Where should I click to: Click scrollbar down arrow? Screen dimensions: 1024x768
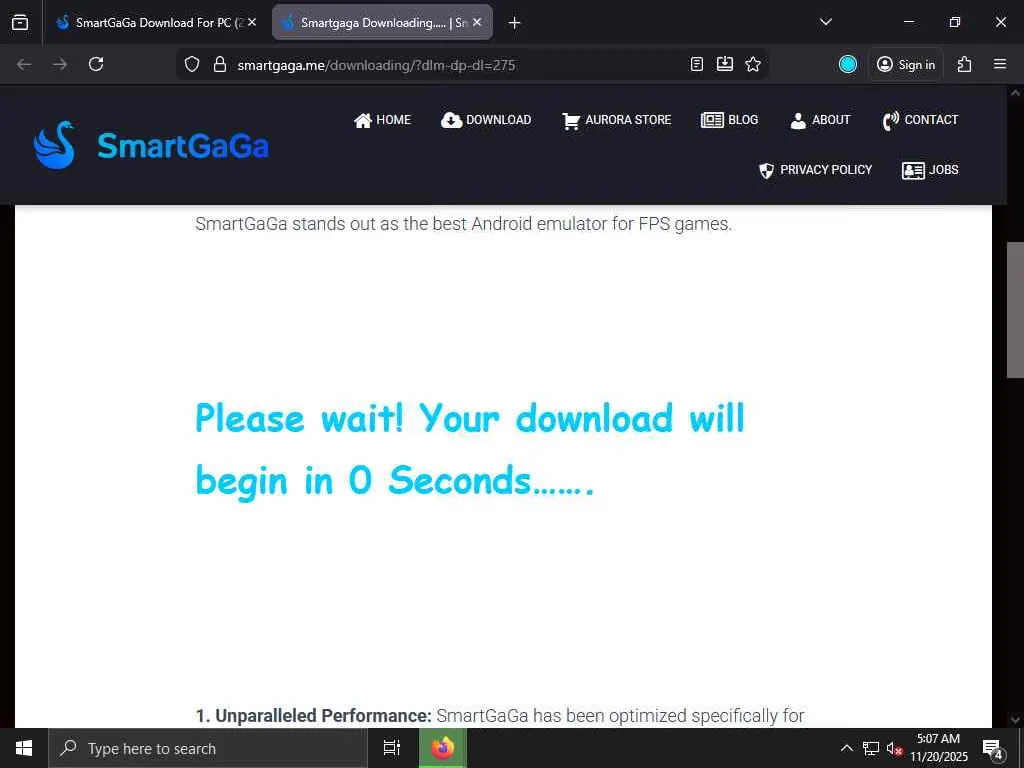[x=1015, y=720]
